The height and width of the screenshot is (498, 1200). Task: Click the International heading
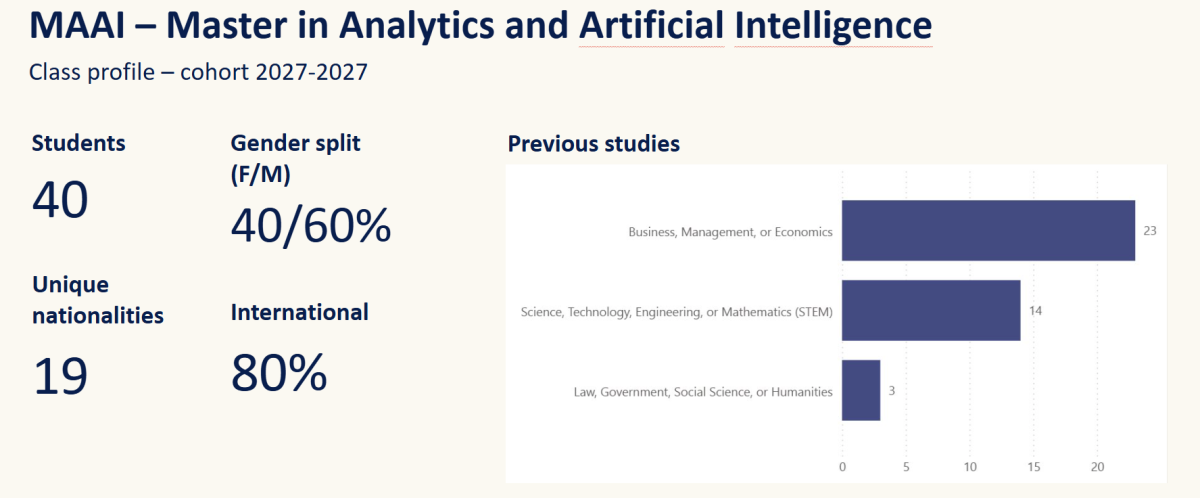[x=300, y=312]
